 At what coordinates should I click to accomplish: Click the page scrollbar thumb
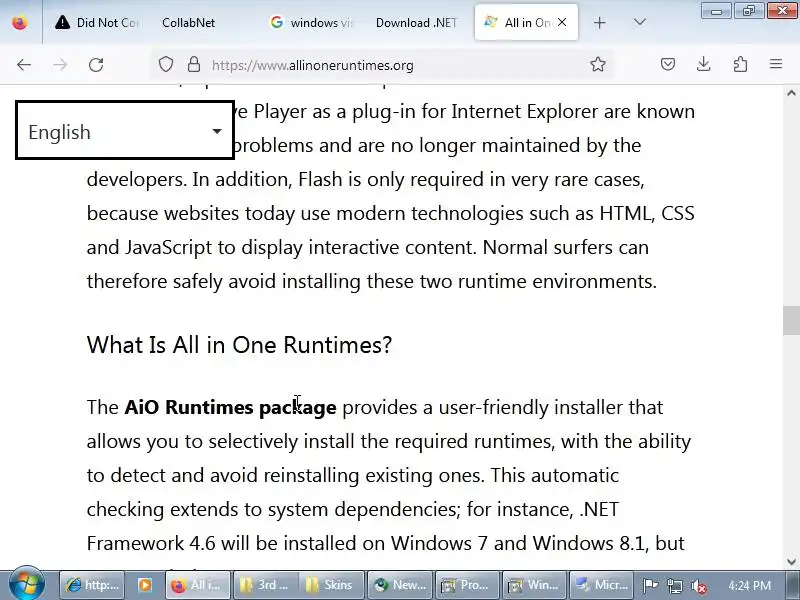pyautogui.click(x=791, y=320)
